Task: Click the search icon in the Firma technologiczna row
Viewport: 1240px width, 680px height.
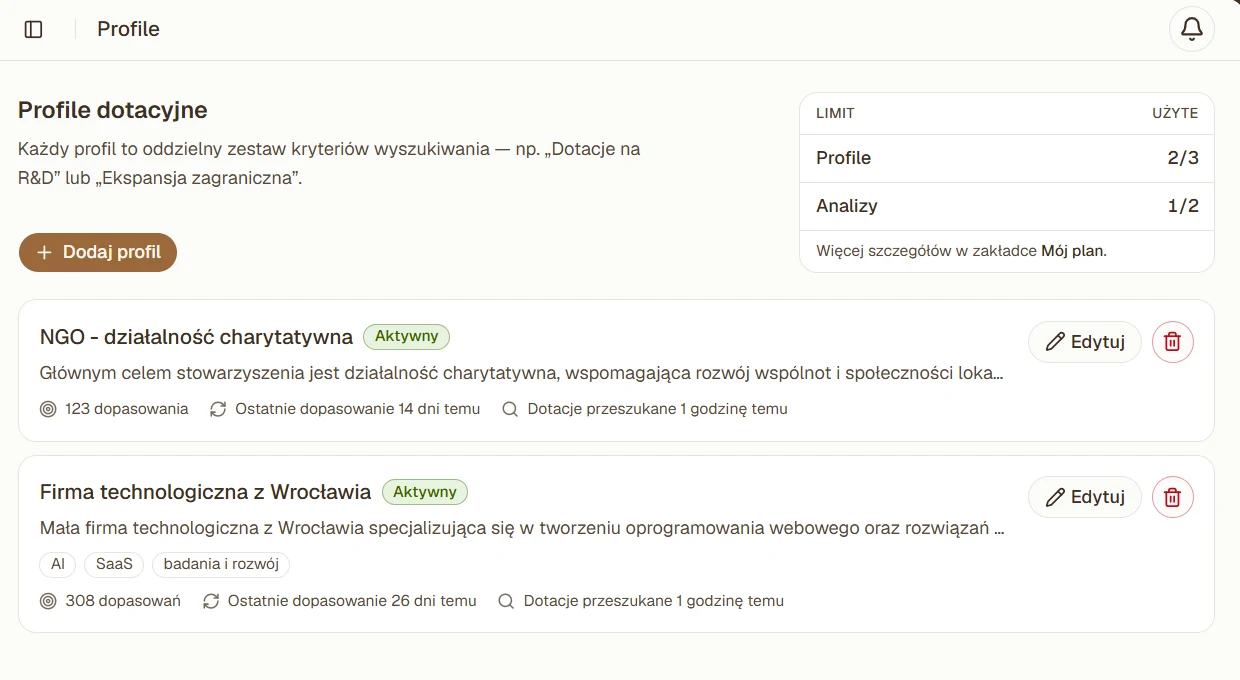Action: pyautogui.click(x=506, y=601)
